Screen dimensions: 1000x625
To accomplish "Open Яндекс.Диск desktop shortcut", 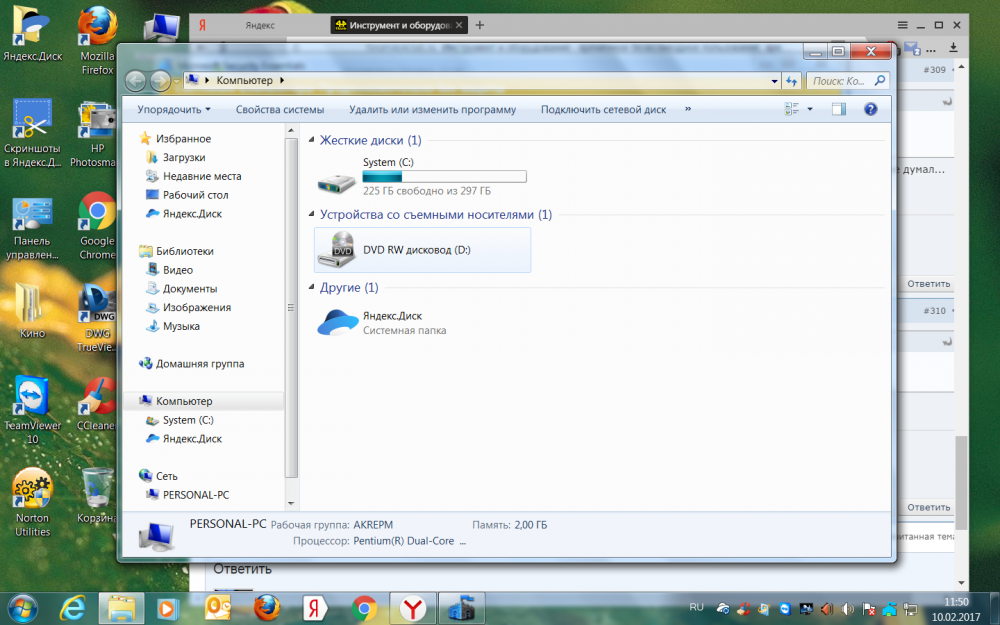I will pyautogui.click(x=32, y=34).
